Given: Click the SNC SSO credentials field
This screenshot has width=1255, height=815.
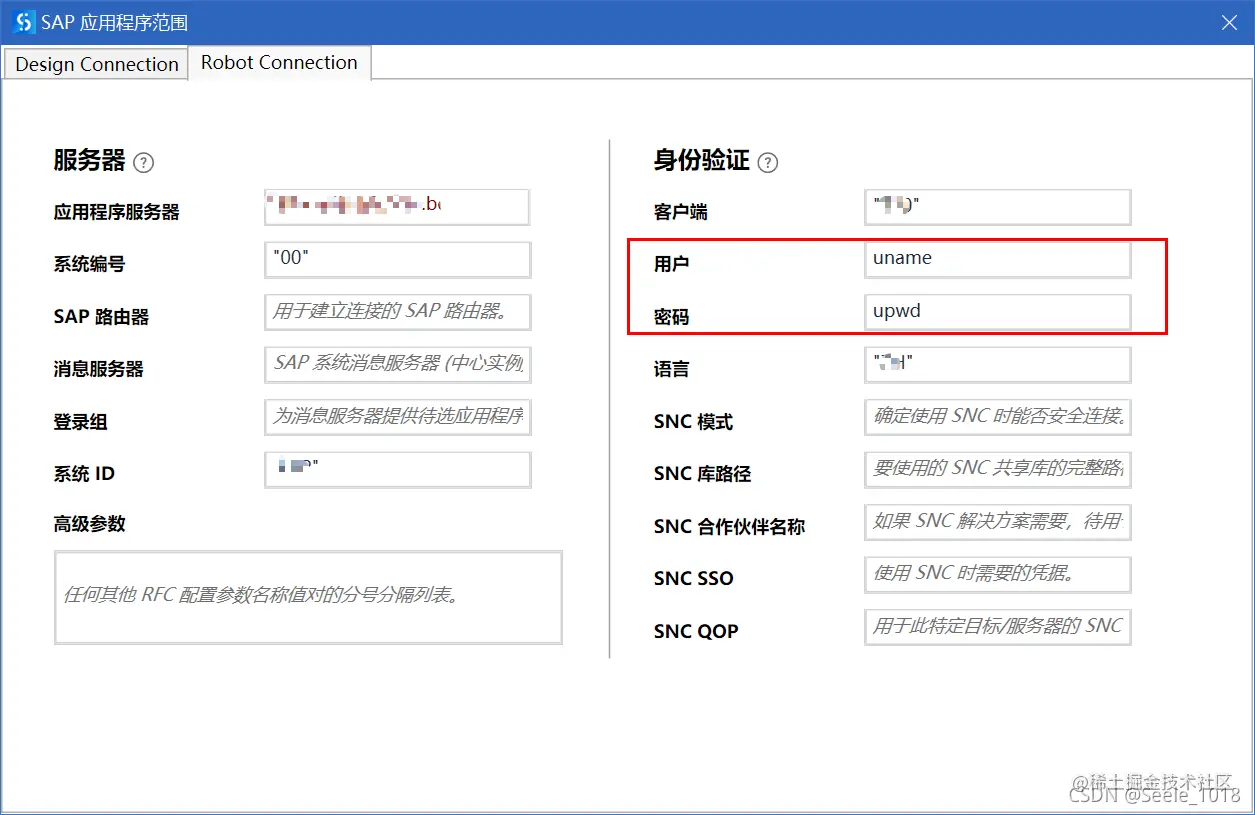Looking at the screenshot, I should [x=997, y=574].
